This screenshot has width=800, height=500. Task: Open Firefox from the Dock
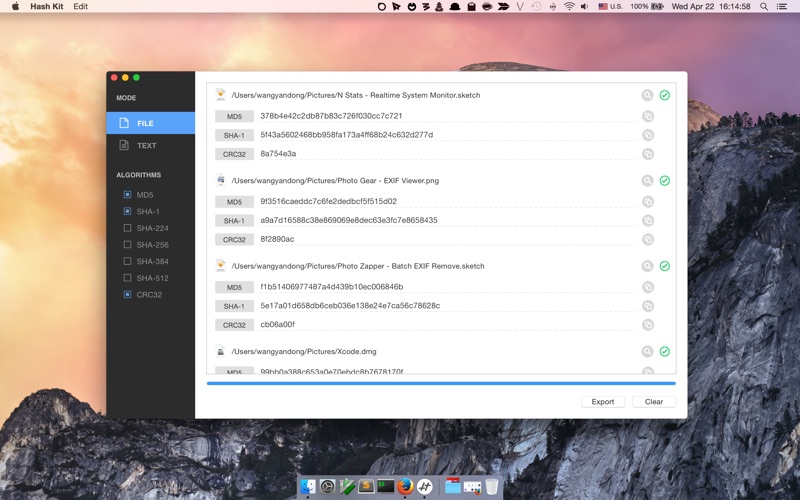pos(405,486)
